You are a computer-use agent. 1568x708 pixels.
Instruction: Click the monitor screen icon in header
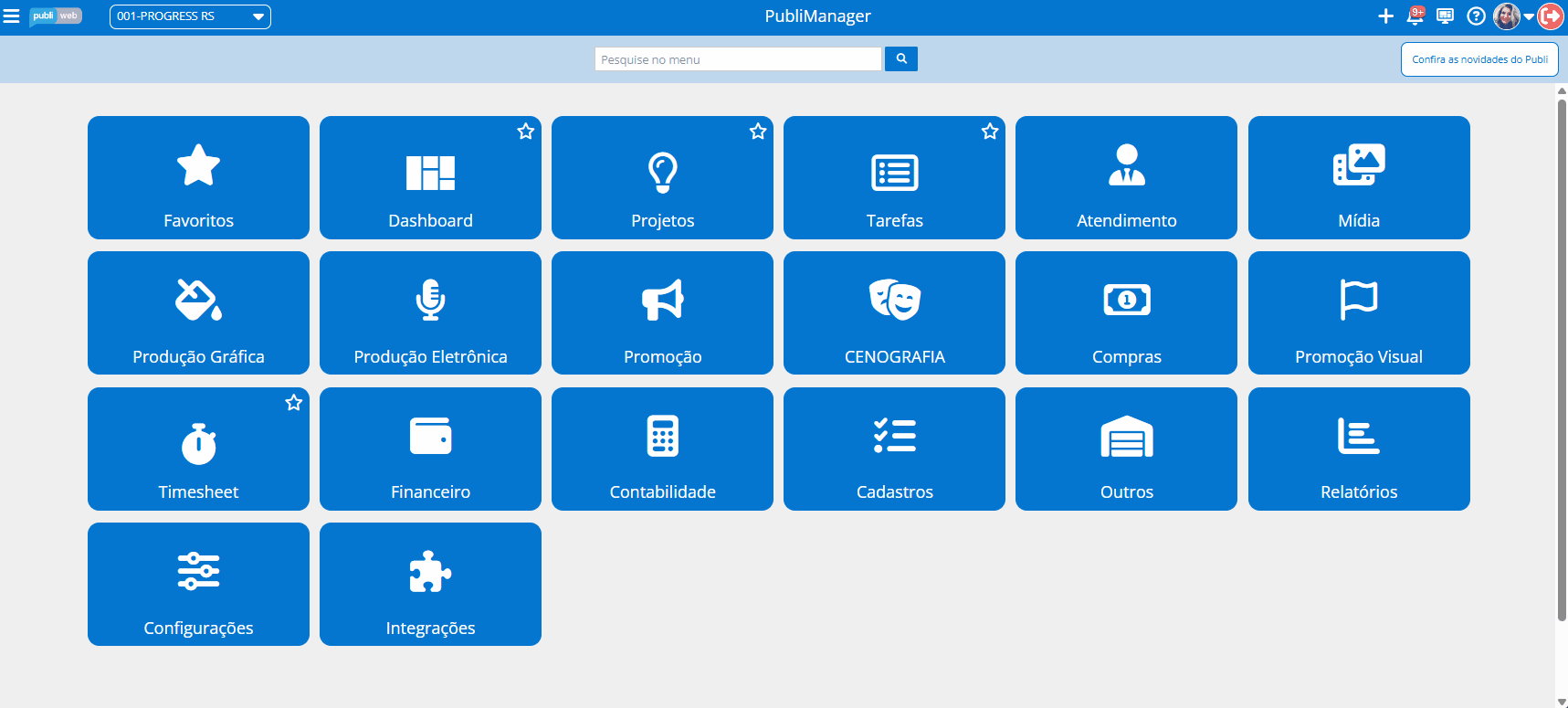click(x=1445, y=16)
